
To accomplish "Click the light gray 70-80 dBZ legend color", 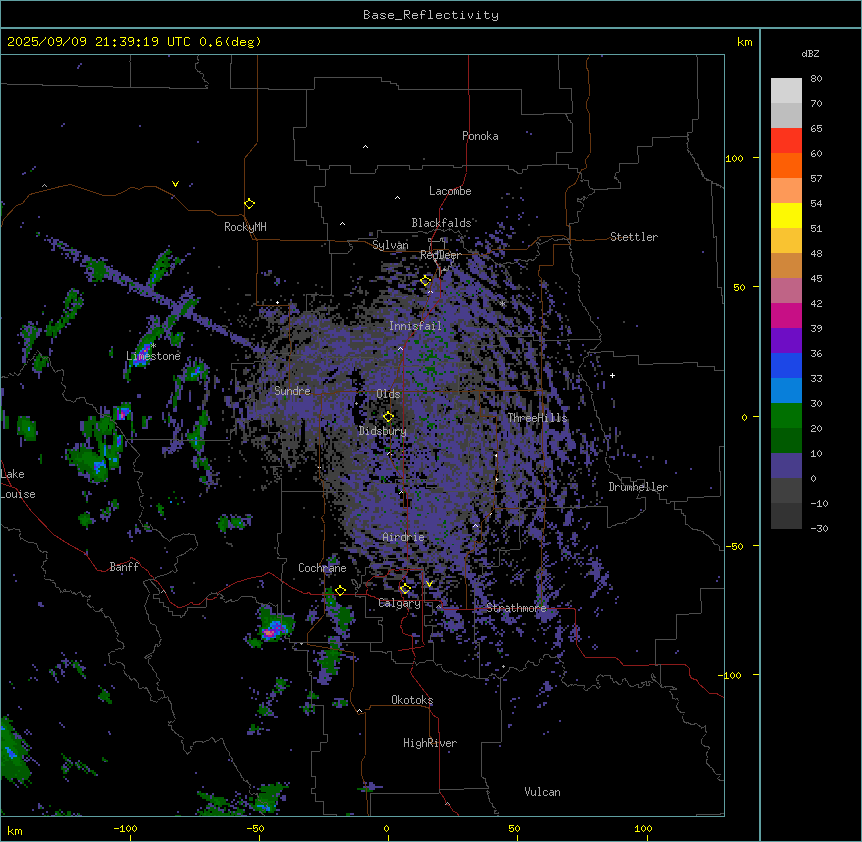I will [x=786, y=91].
